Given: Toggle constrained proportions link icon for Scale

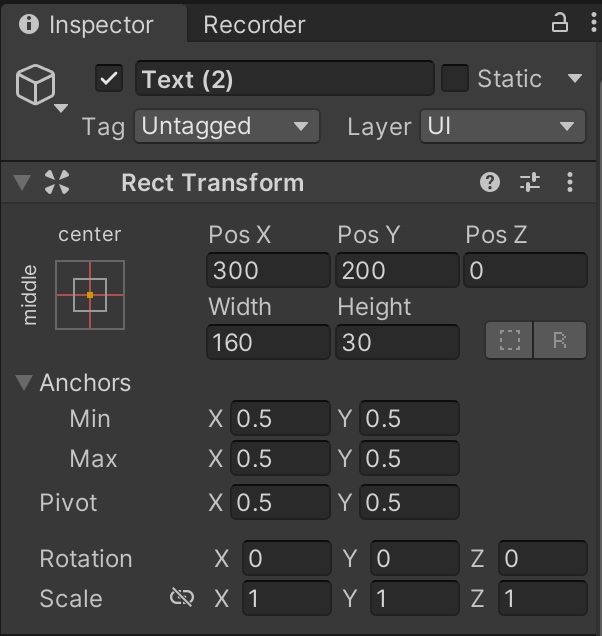Looking at the screenshot, I should (x=181, y=598).
